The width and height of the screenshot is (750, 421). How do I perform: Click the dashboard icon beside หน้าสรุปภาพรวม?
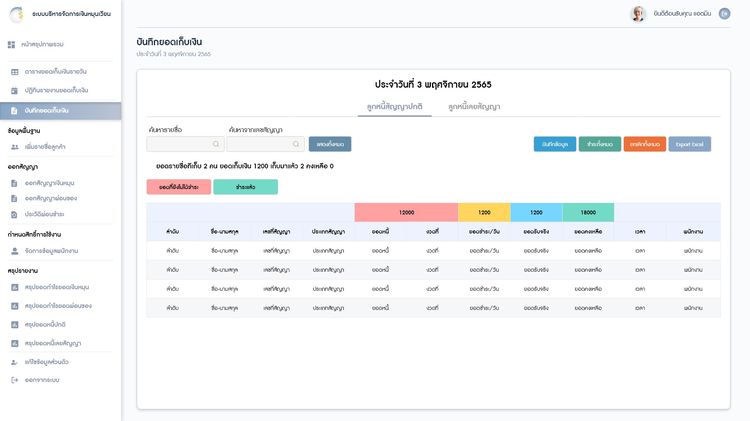(13, 45)
